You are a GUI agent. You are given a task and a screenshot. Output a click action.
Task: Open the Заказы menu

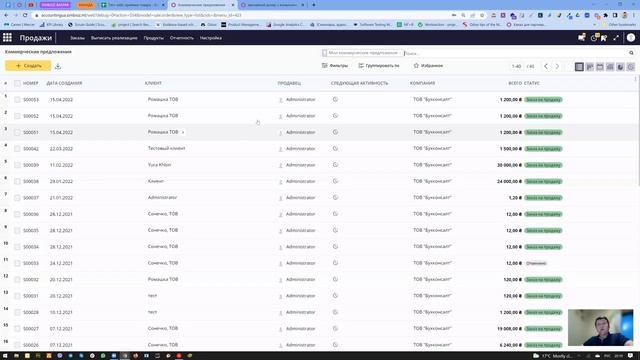click(77, 38)
